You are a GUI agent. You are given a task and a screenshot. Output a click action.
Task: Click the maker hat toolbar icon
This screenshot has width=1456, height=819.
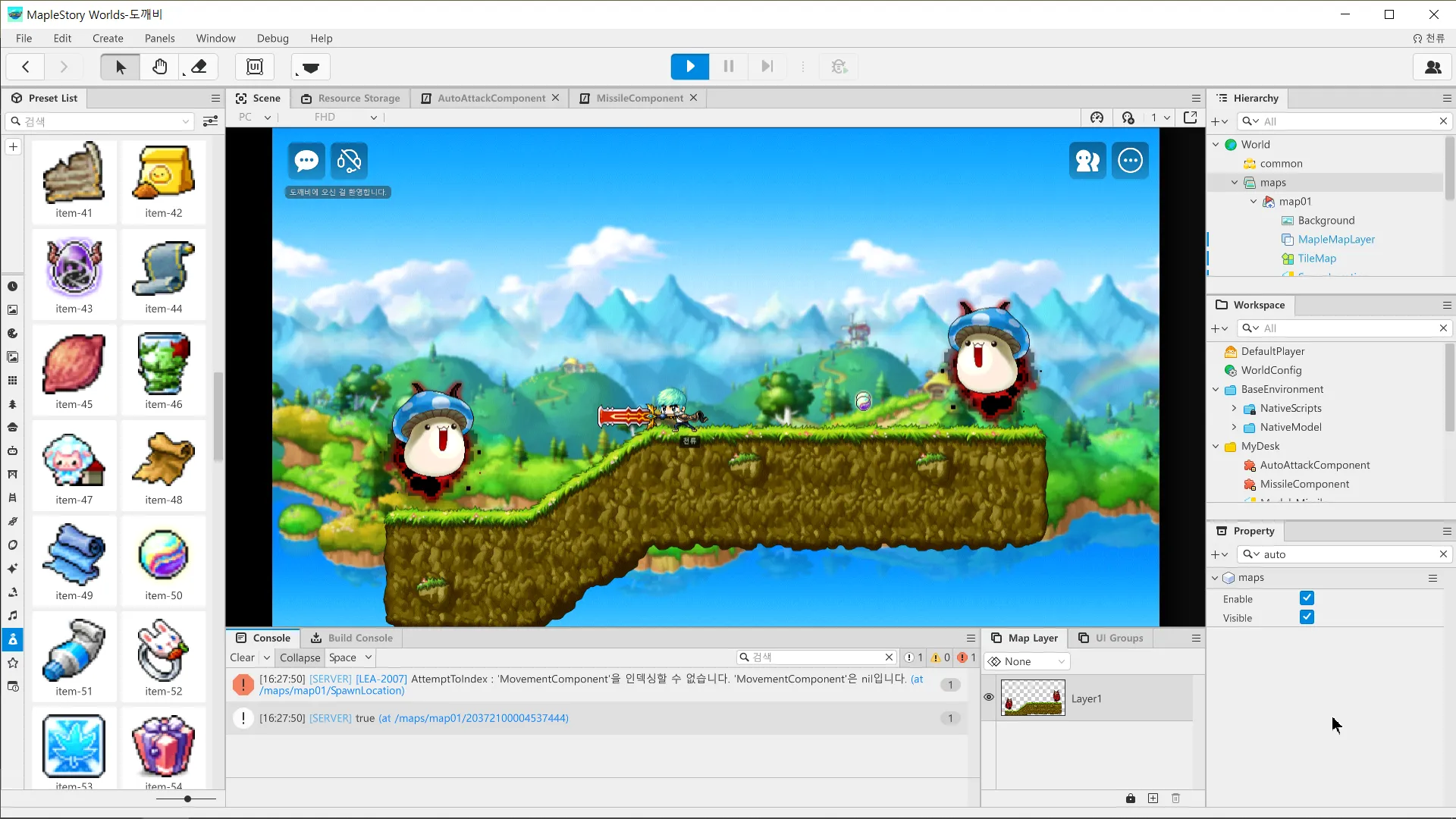(x=310, y=67)
